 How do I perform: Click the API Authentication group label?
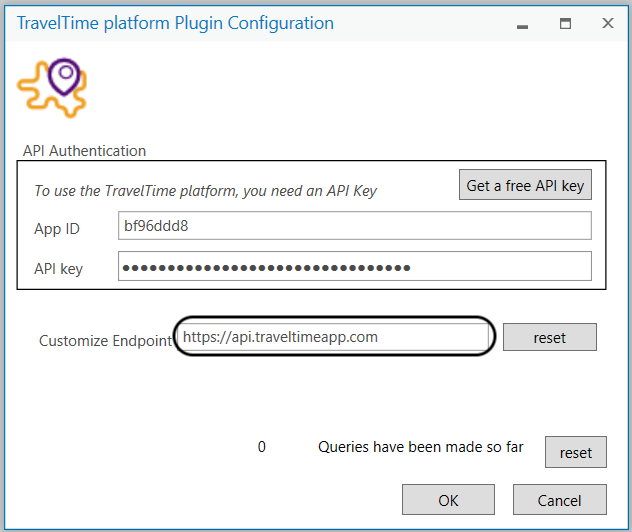click(84, 151)
